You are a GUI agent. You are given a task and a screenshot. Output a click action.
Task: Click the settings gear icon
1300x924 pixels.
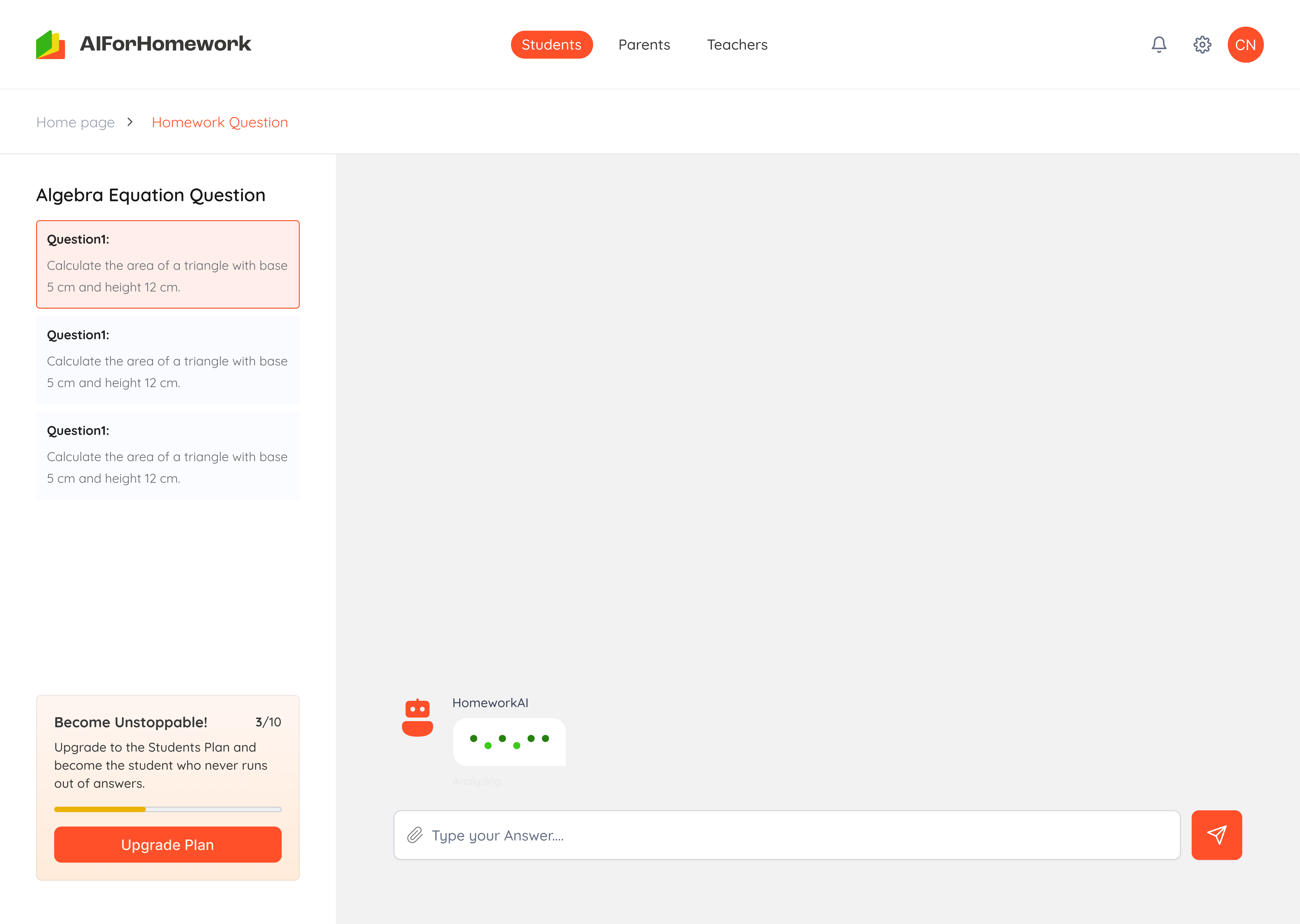click(x=1201, y=44)
